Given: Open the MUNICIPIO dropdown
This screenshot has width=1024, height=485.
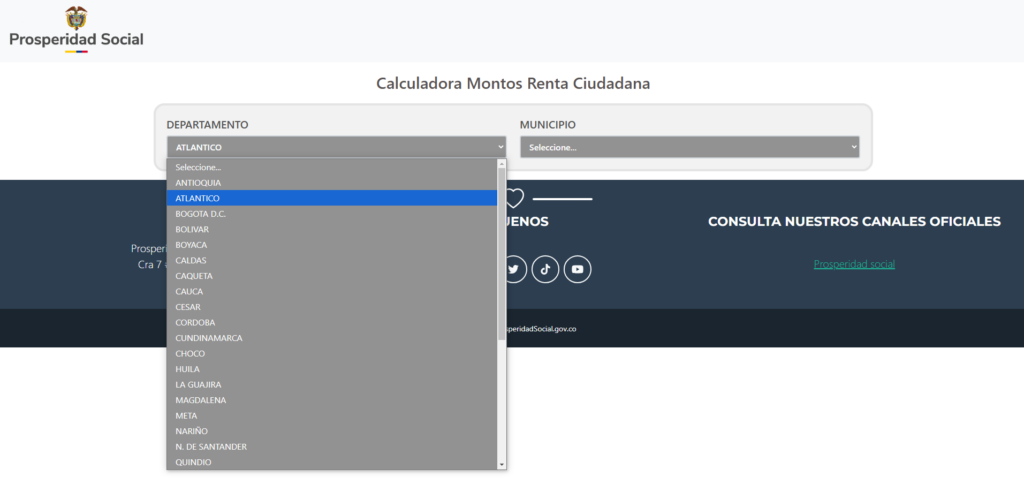Looking at the screenshot, I should coord(690,148).
